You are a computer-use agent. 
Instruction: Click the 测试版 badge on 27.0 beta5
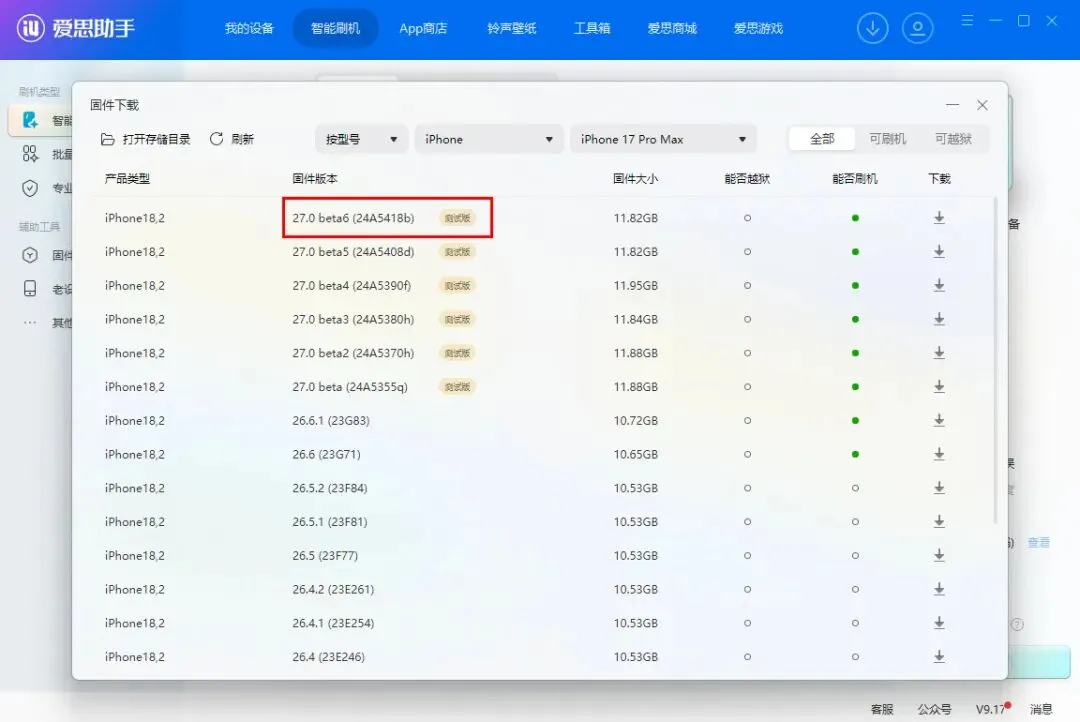point(457,251)
